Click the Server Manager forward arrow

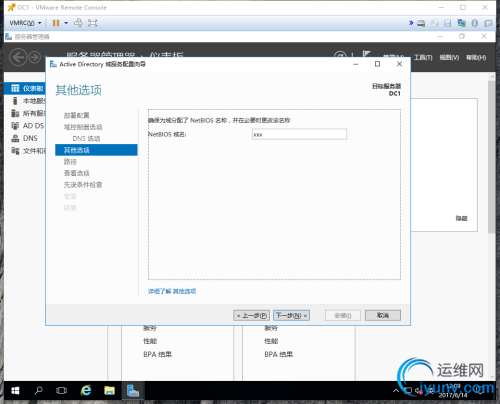coord(34,57)
